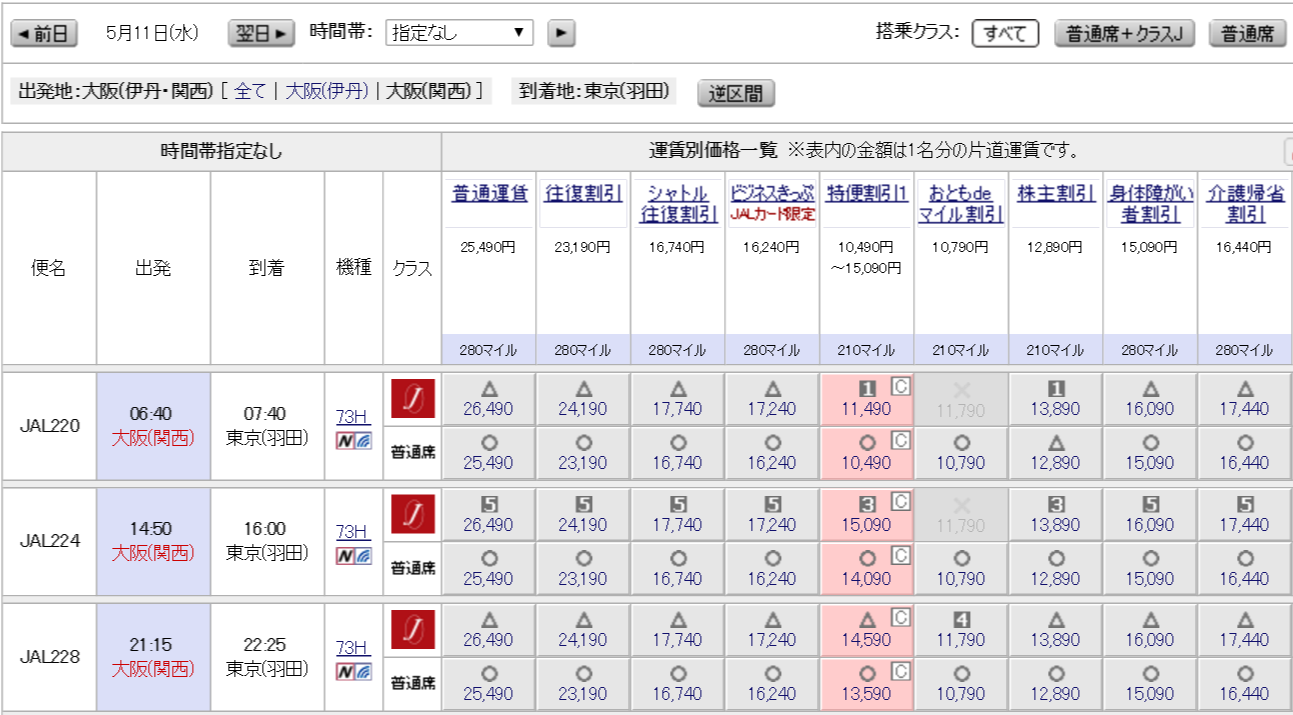Select JAL228 Class J おともdeマイル割引 11,790 fare
The height and width of the screenshot is (715, 1293).
click(x=961, y=629)
